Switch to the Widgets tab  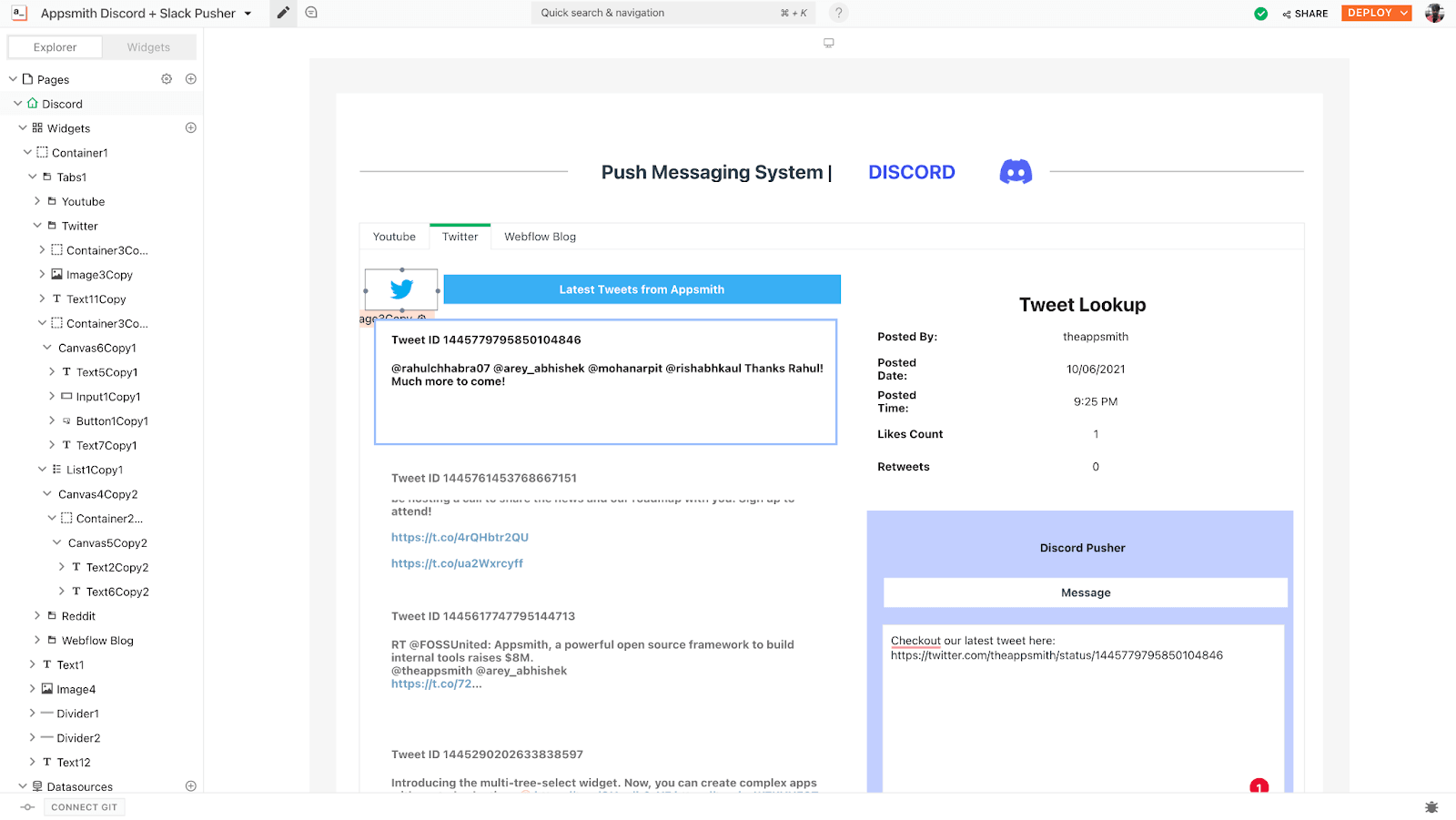click(148, 47)
